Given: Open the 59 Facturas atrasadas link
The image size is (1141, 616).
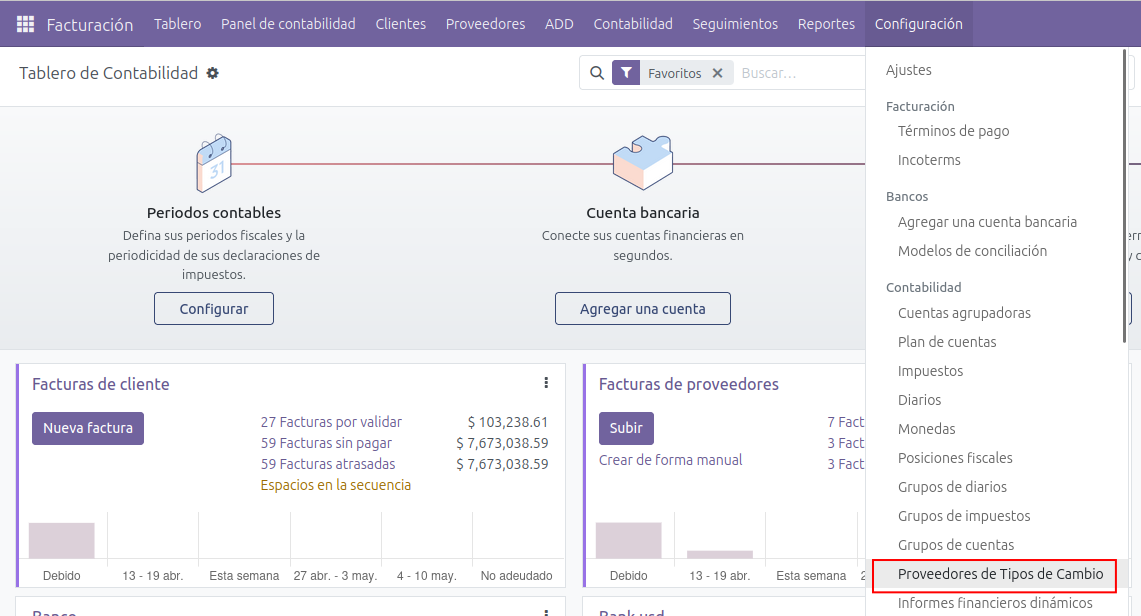Looking at the screenshot, I should [328, 464].
